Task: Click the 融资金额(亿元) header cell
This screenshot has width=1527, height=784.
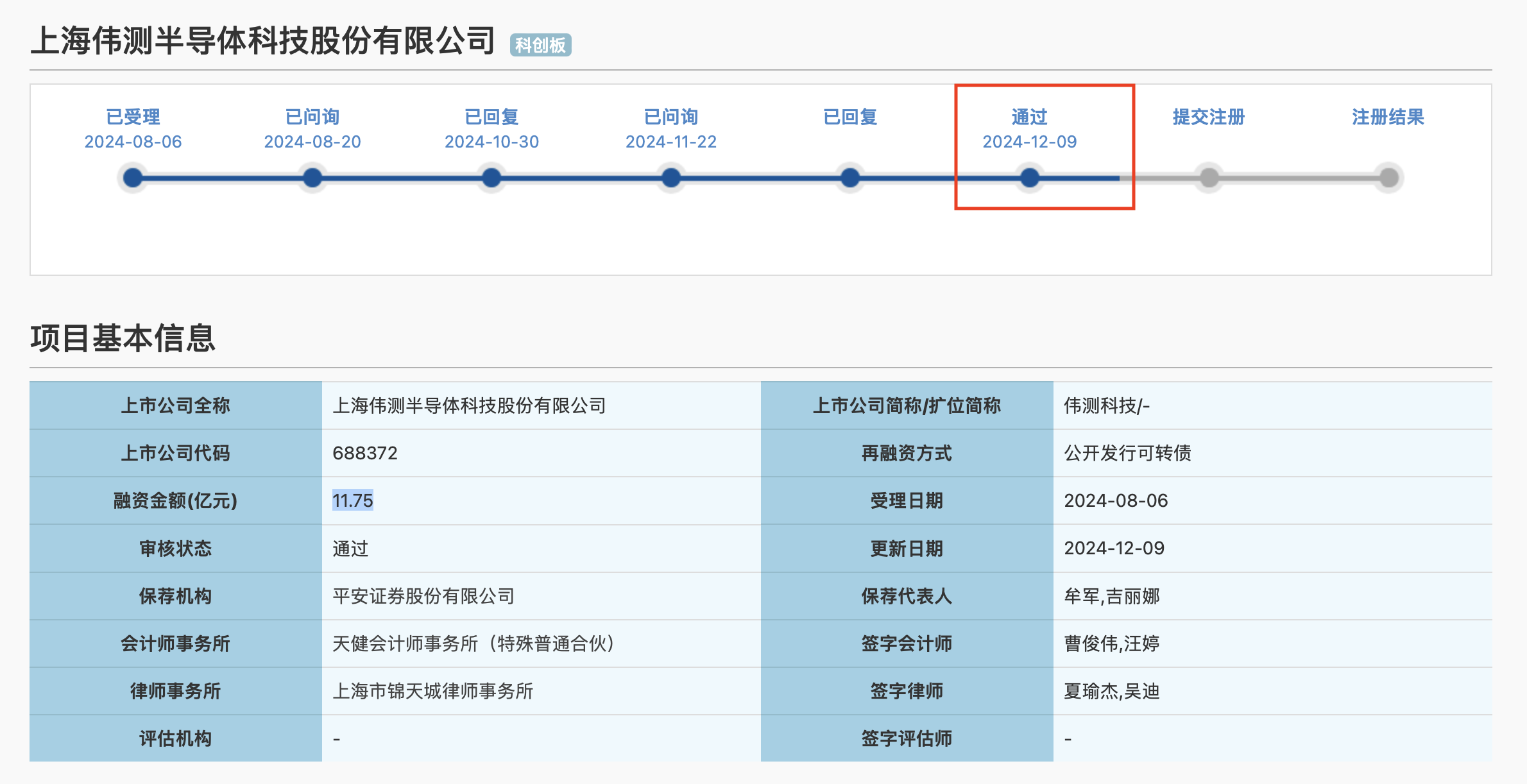Action: (x=175, y=500)
